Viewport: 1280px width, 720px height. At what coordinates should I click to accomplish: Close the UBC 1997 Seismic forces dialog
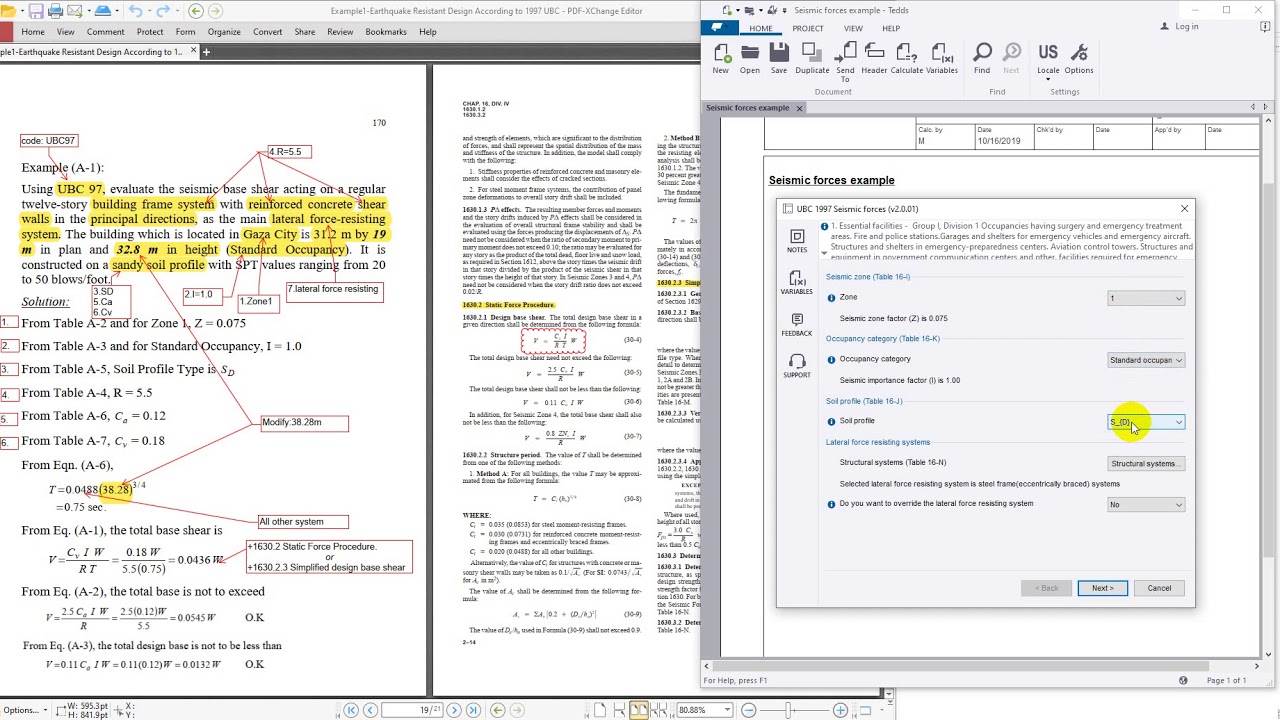tap(1185, 209)
